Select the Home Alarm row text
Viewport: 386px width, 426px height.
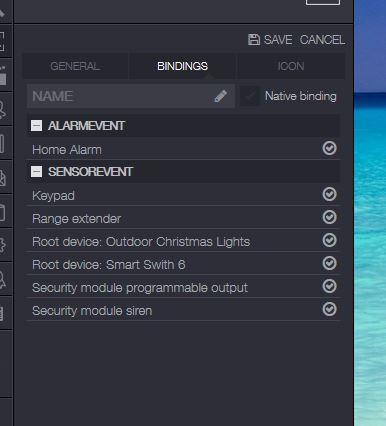(x=67, y=150)
